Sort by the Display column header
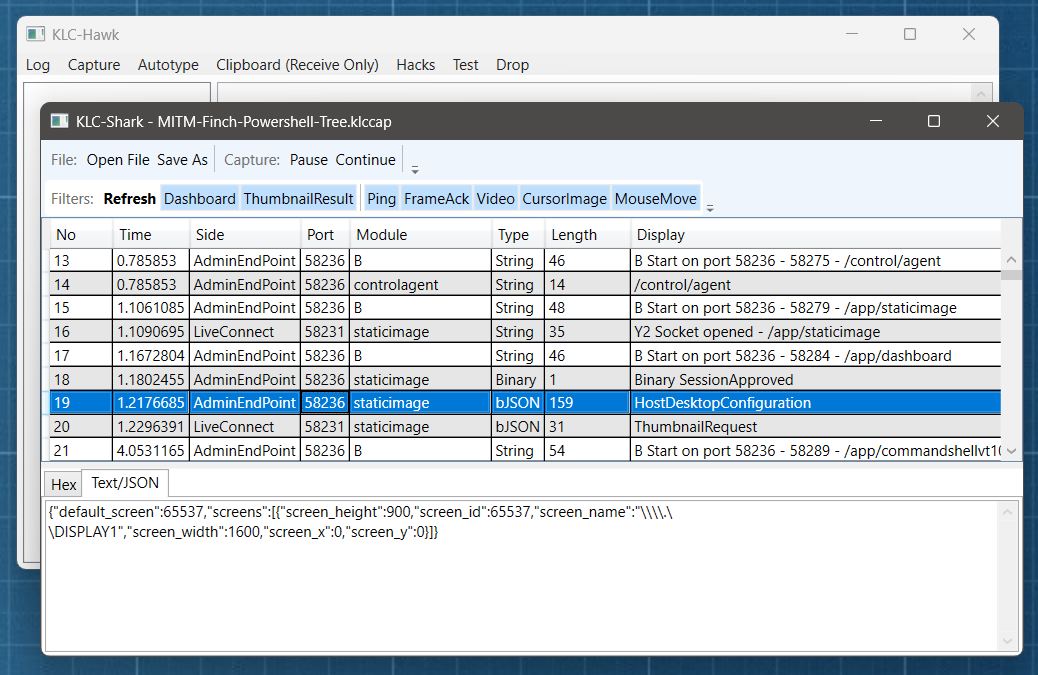The height and width of the screenshot is (675, 1038). pyautogui.click(x=816, y=235)
